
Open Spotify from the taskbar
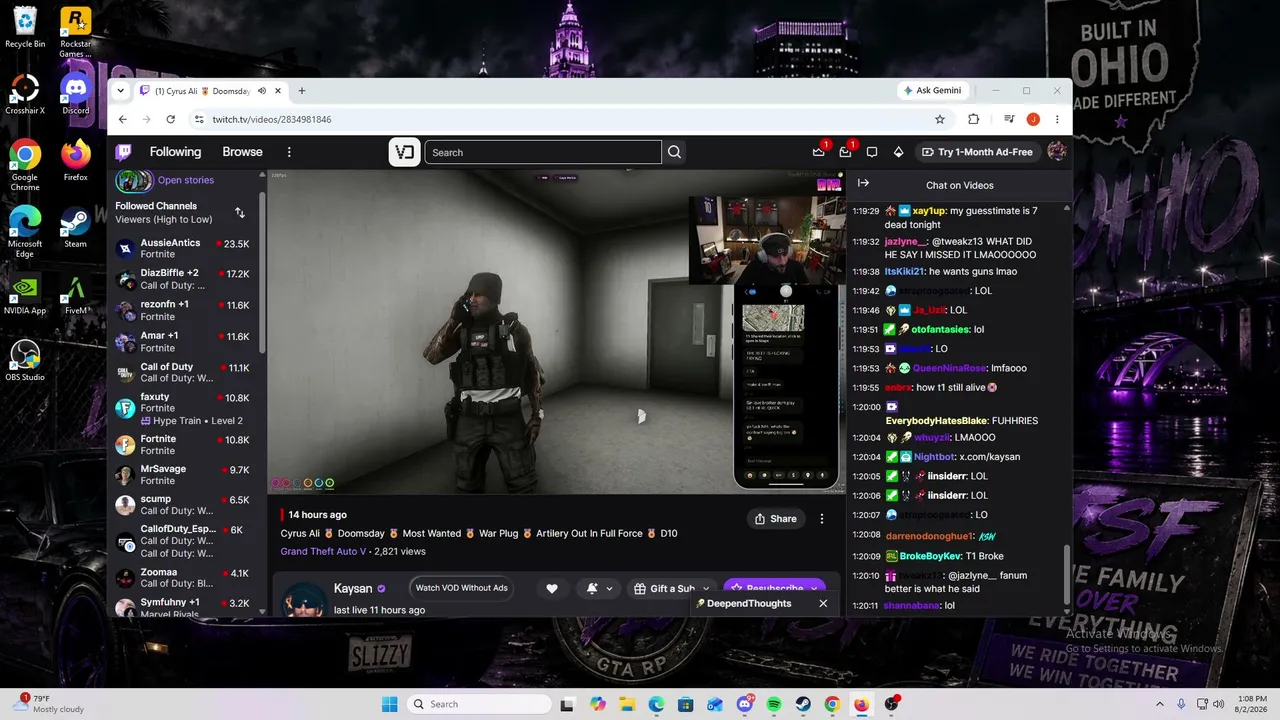774,704
